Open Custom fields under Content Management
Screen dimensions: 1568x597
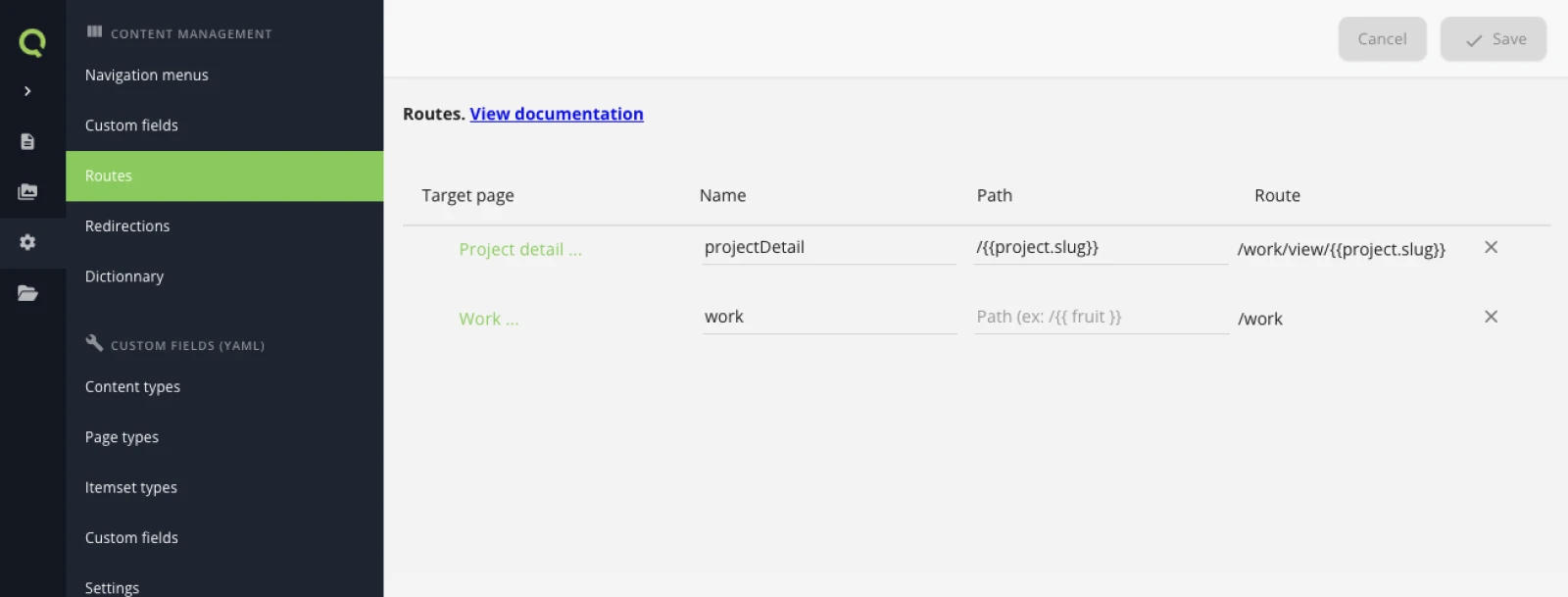(x=224, y=125)
